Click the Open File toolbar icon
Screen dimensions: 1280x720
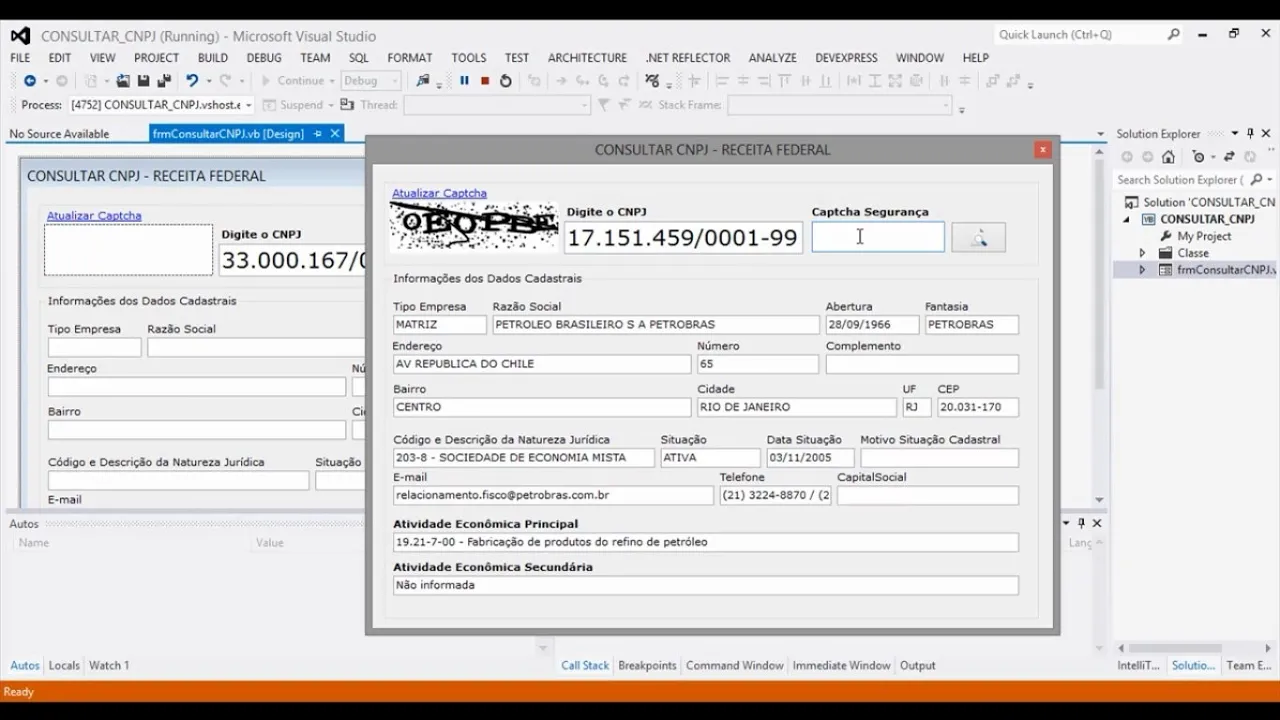pos(123,81)
